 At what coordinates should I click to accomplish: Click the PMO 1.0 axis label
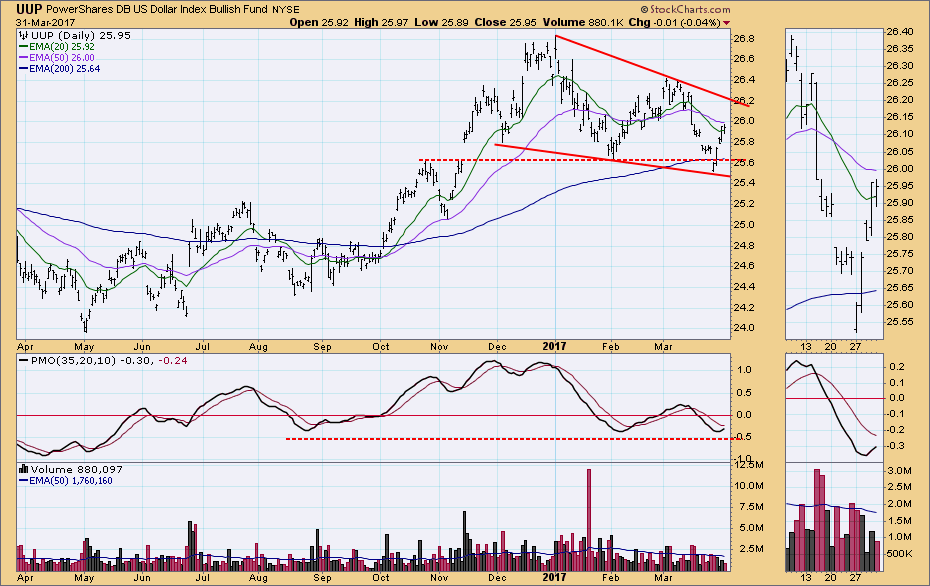744,370
